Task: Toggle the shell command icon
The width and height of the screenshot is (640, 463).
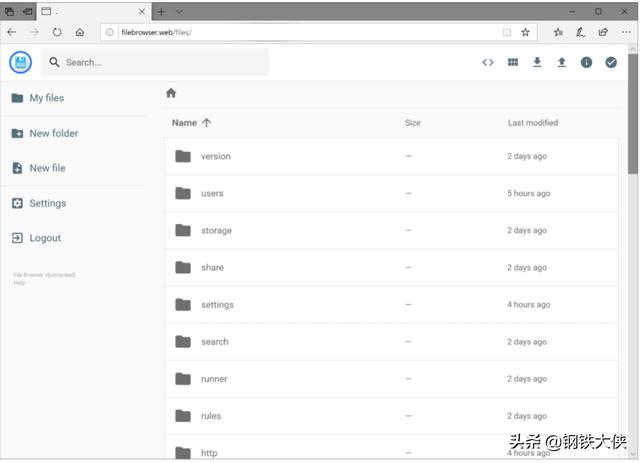Action: tap(488, 62)
